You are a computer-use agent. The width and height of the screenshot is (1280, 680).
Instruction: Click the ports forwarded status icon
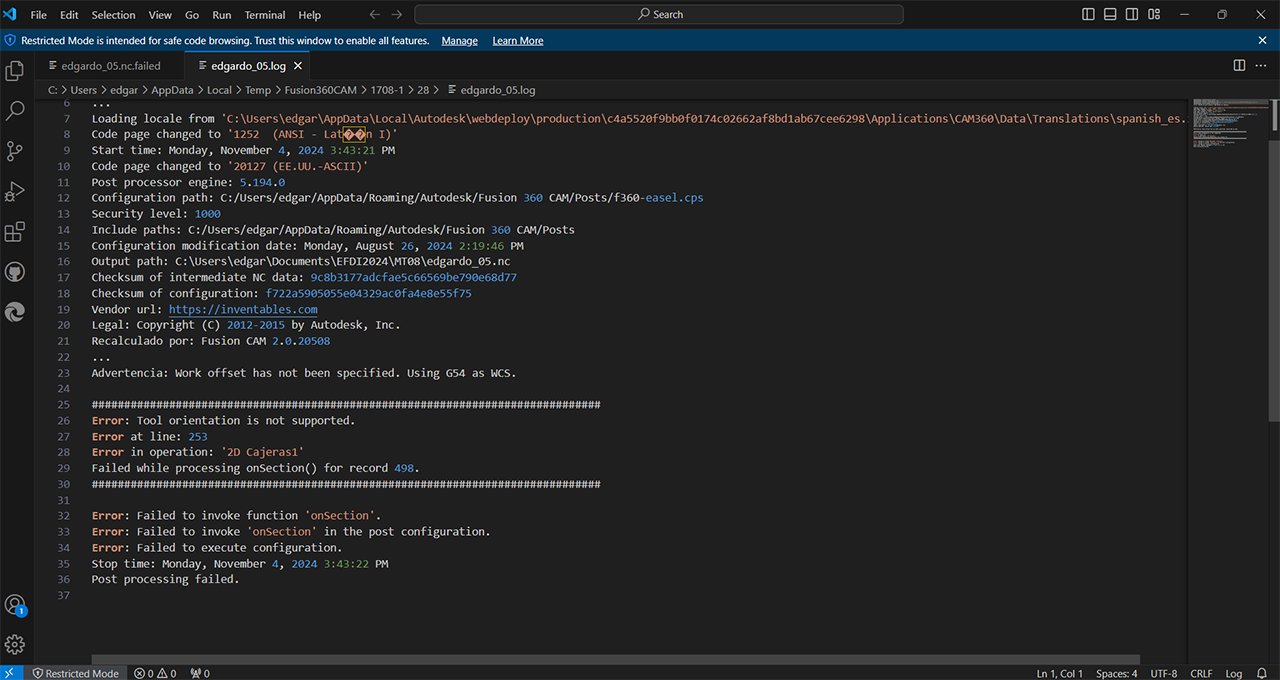click(200, 673)
